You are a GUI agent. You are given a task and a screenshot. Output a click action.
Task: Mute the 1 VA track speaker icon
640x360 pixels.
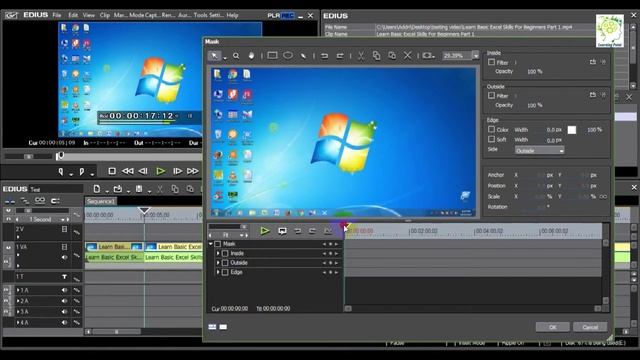[64, 258]
